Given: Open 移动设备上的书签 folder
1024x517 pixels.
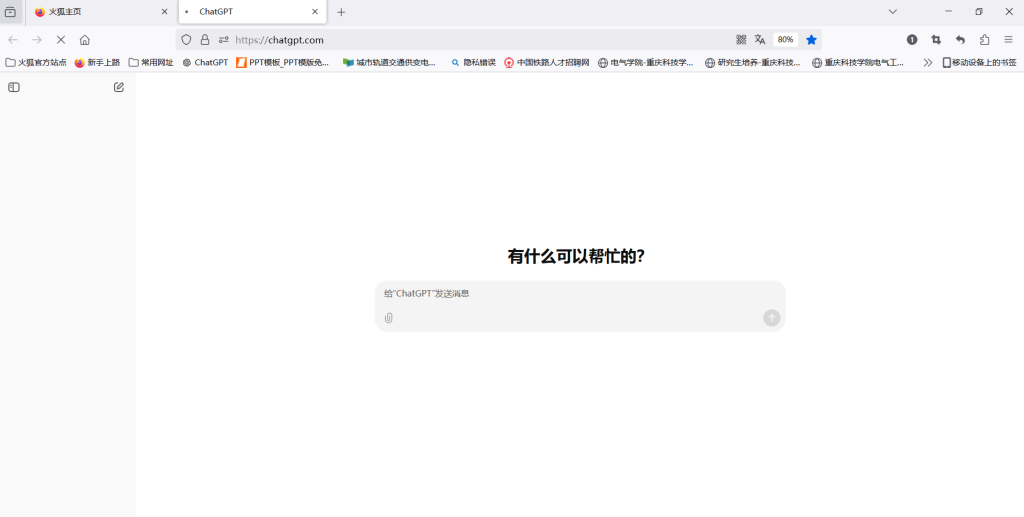Looking at the screenshot, I should [x=979, y=63].
